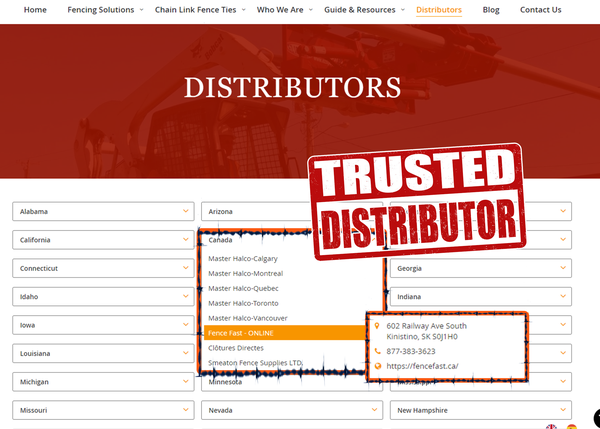Select Master Halco-Montreal distributor
600x429 pixels.
(x=246, y=274)
